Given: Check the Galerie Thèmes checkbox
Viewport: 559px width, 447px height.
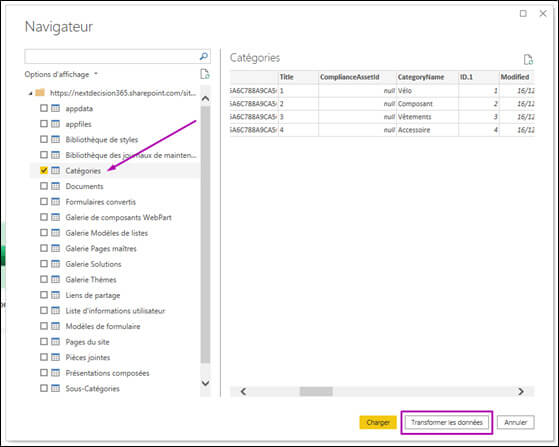Looking at the screenshot, I should coord(44,279).
